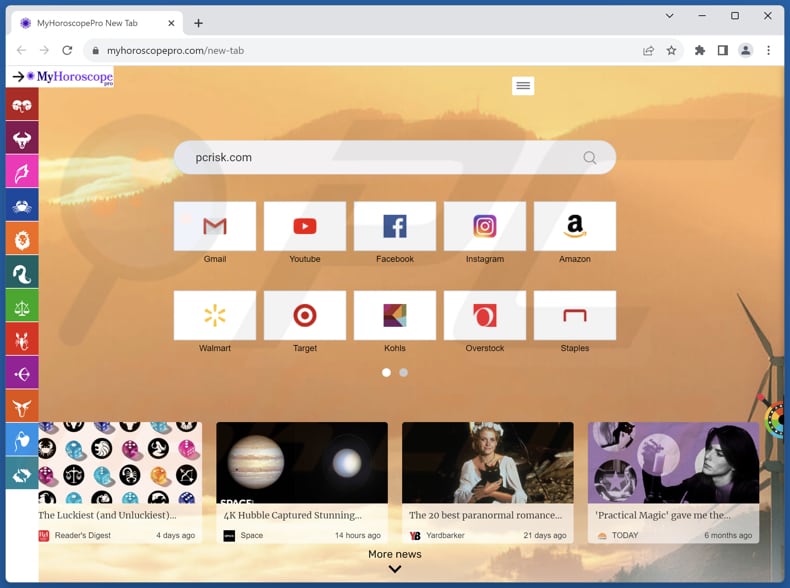The image size is (790, 588).
Task: Open the tab search dropdown chevron
Action: click(x=670, y=16)
